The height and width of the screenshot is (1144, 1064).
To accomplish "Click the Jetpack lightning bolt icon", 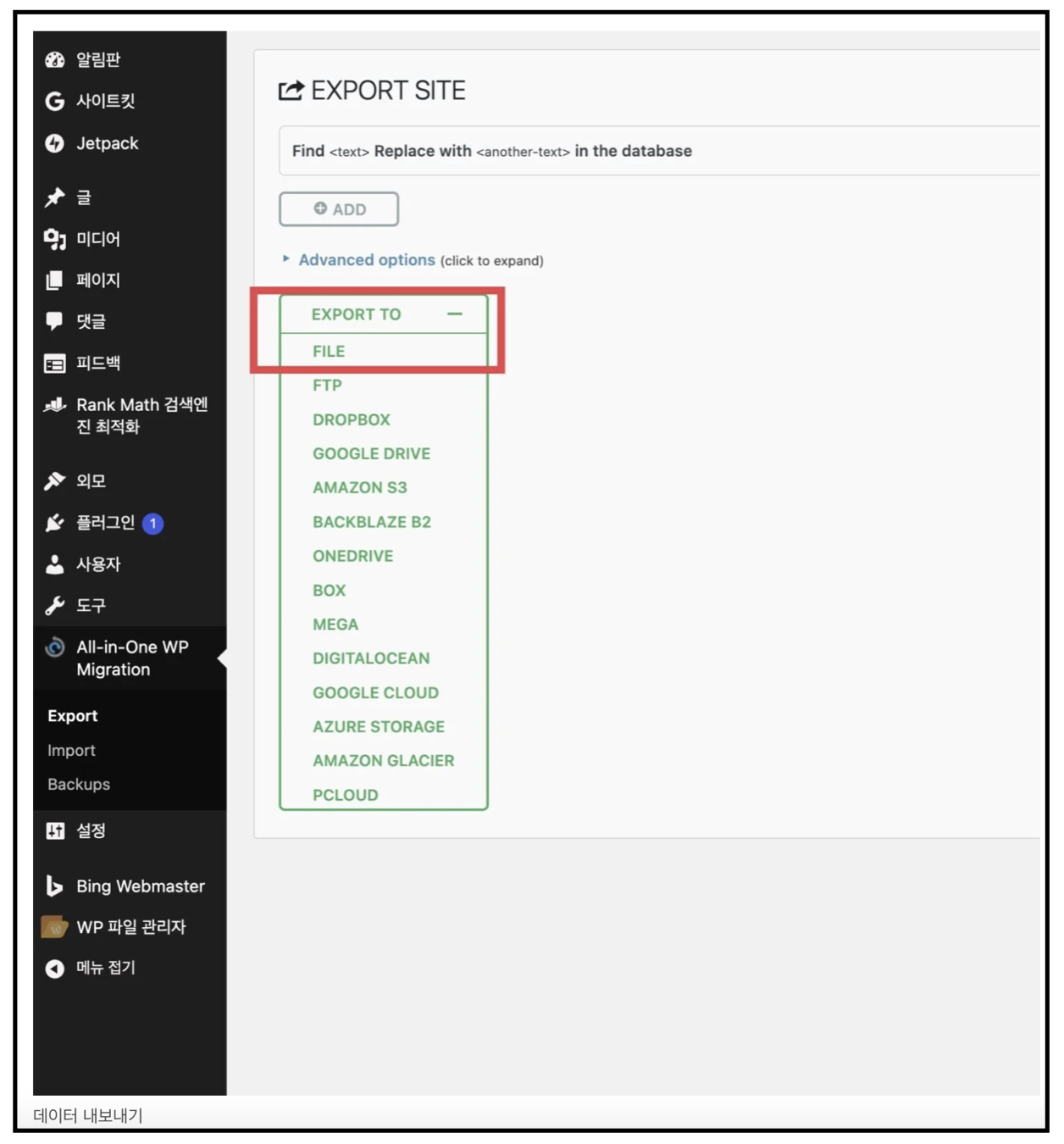I will click(x=55, y=143).
